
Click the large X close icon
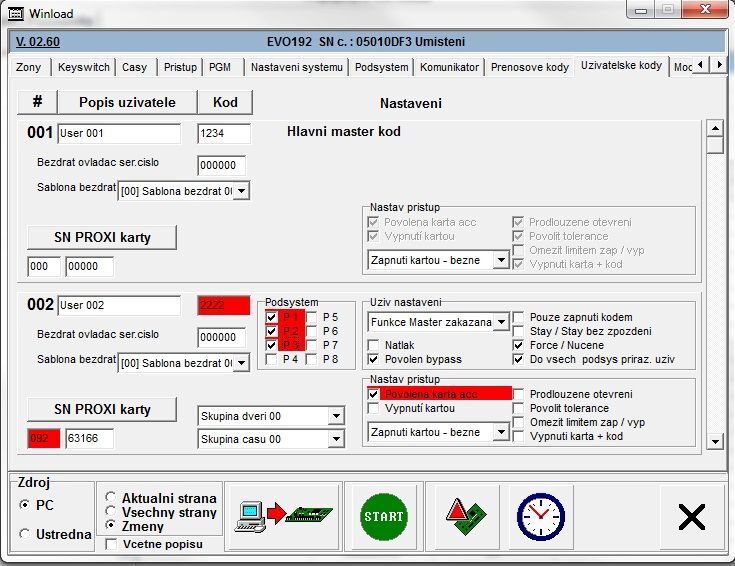(x=691, y=516)
